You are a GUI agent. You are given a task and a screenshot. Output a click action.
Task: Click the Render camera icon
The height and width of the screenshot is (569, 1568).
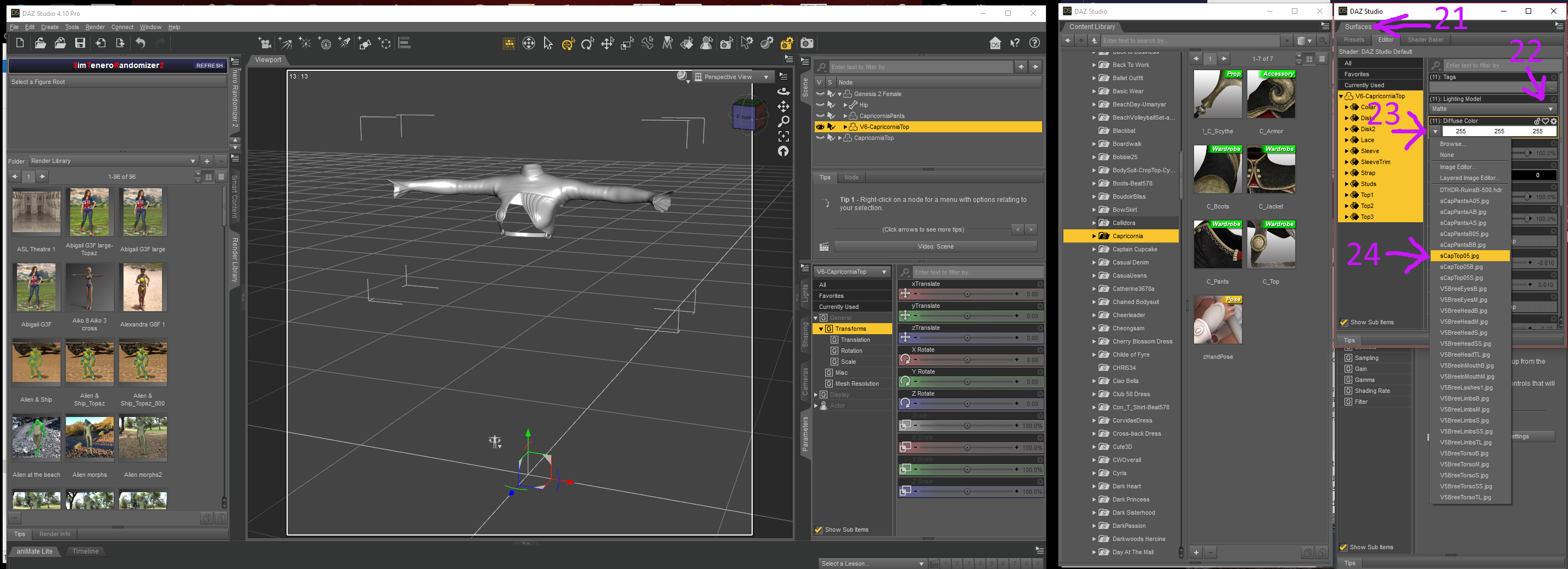[807, 43]
